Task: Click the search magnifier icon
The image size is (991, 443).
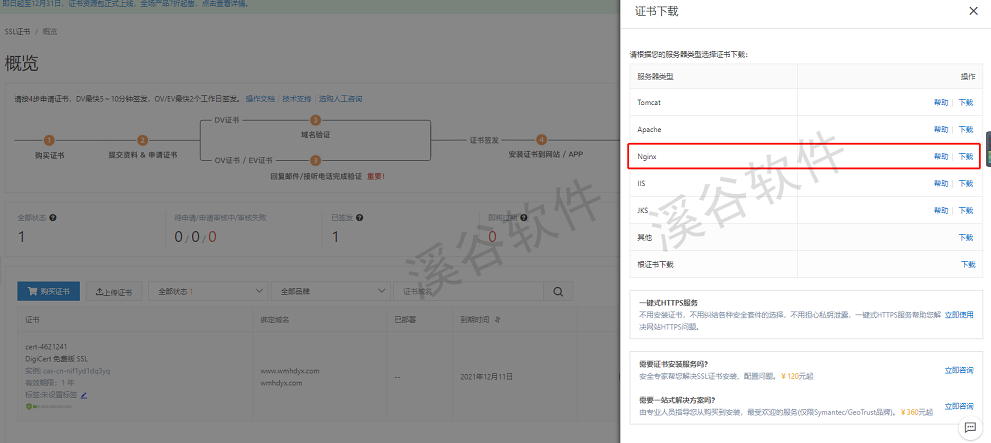Action: [558, 291]
